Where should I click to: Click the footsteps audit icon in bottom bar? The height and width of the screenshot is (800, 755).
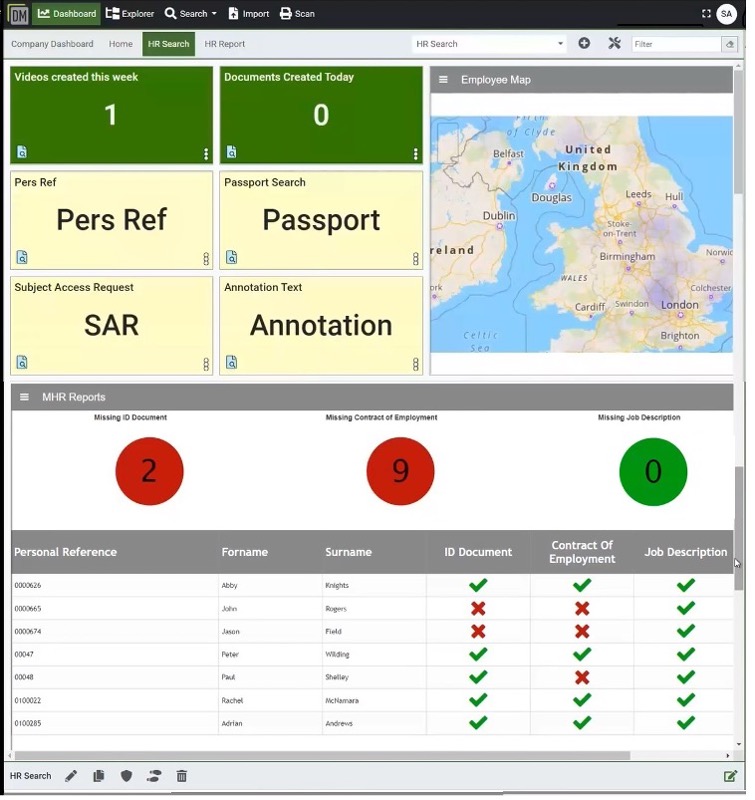[154, 777]
